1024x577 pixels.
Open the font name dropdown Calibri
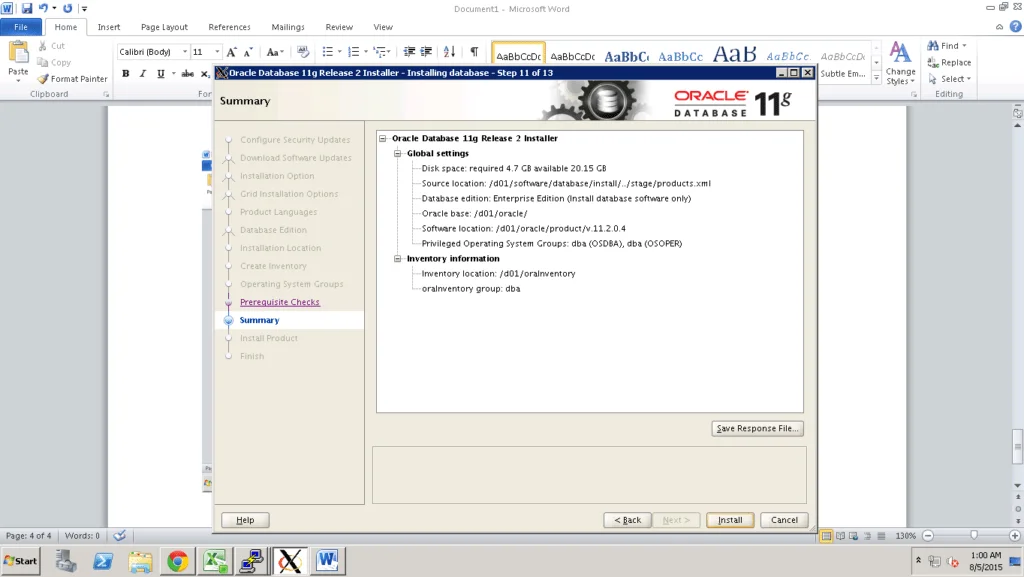click(185, 52)
